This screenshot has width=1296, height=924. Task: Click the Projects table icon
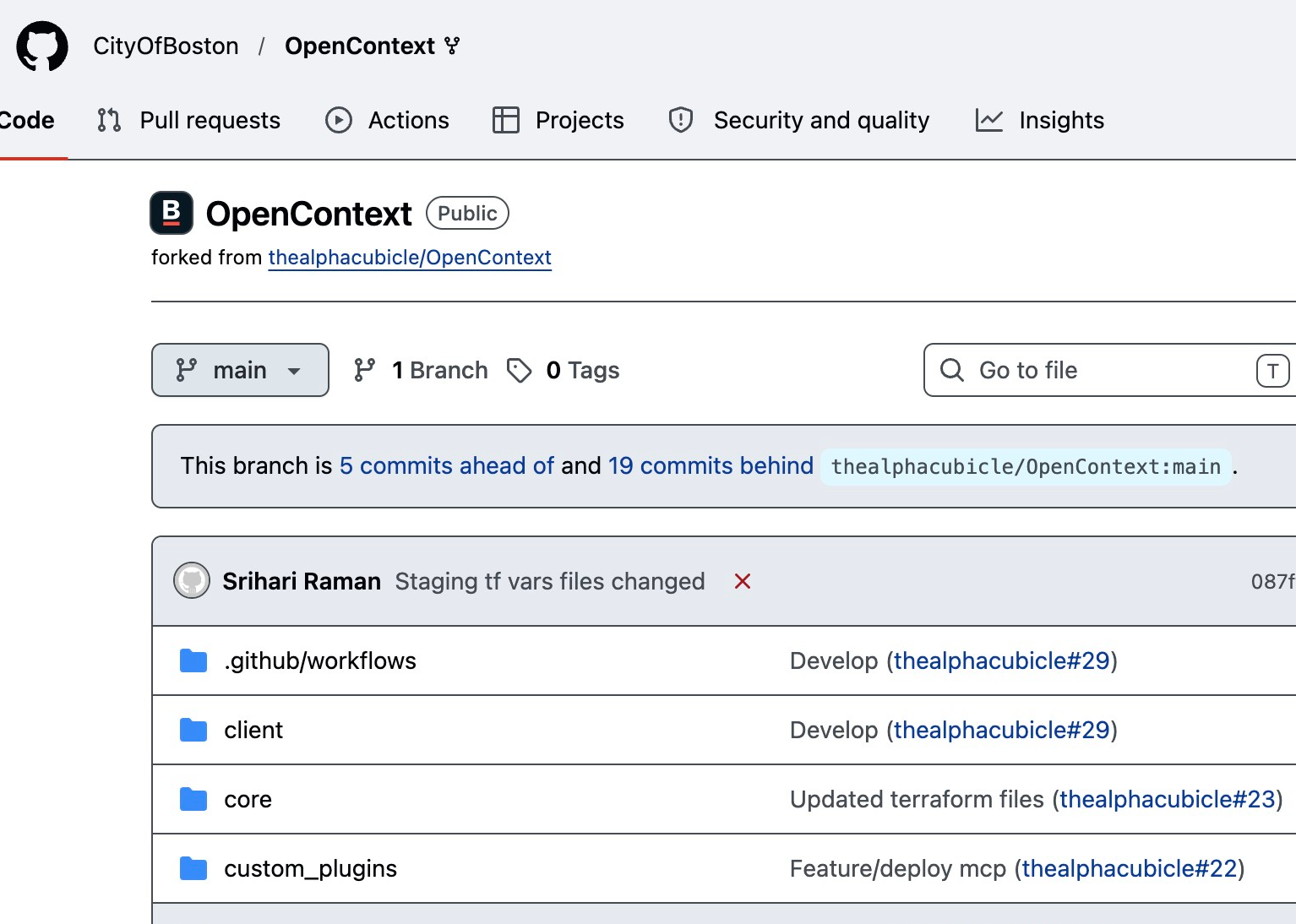tap(506, 120)
